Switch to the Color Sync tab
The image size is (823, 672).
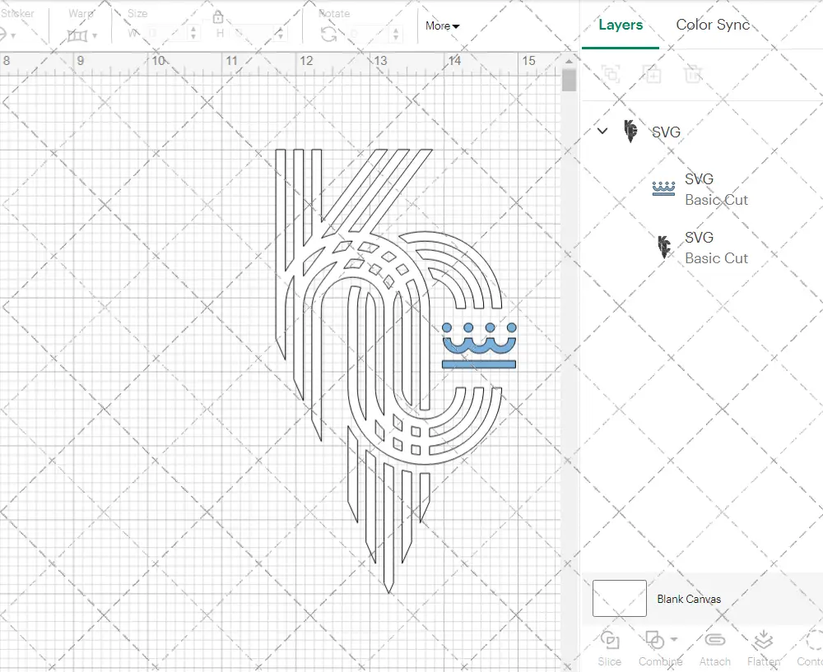[x=713, y=25]
